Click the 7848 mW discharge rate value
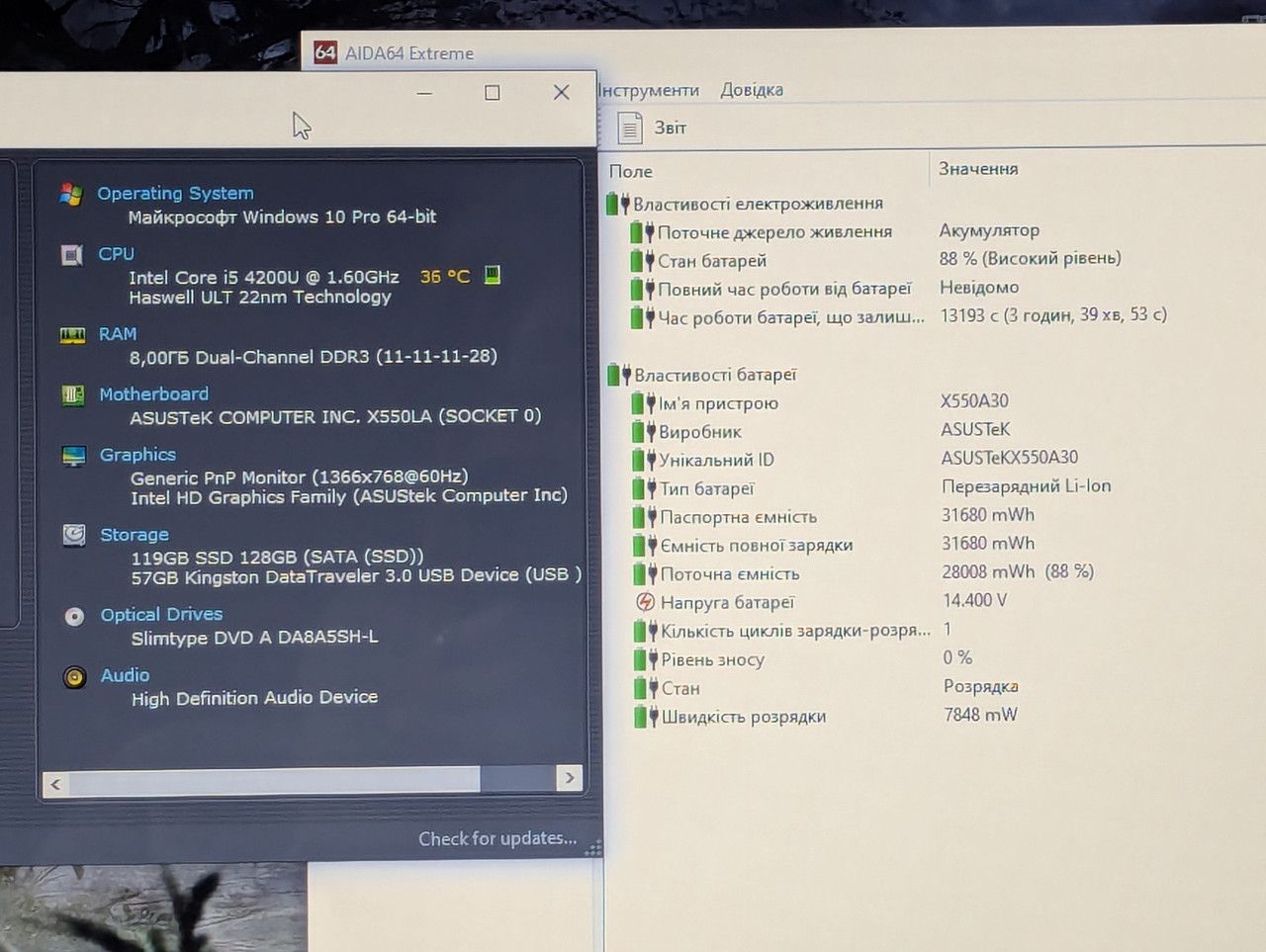This screenshot has width=1266, height=952. (980, 714)
